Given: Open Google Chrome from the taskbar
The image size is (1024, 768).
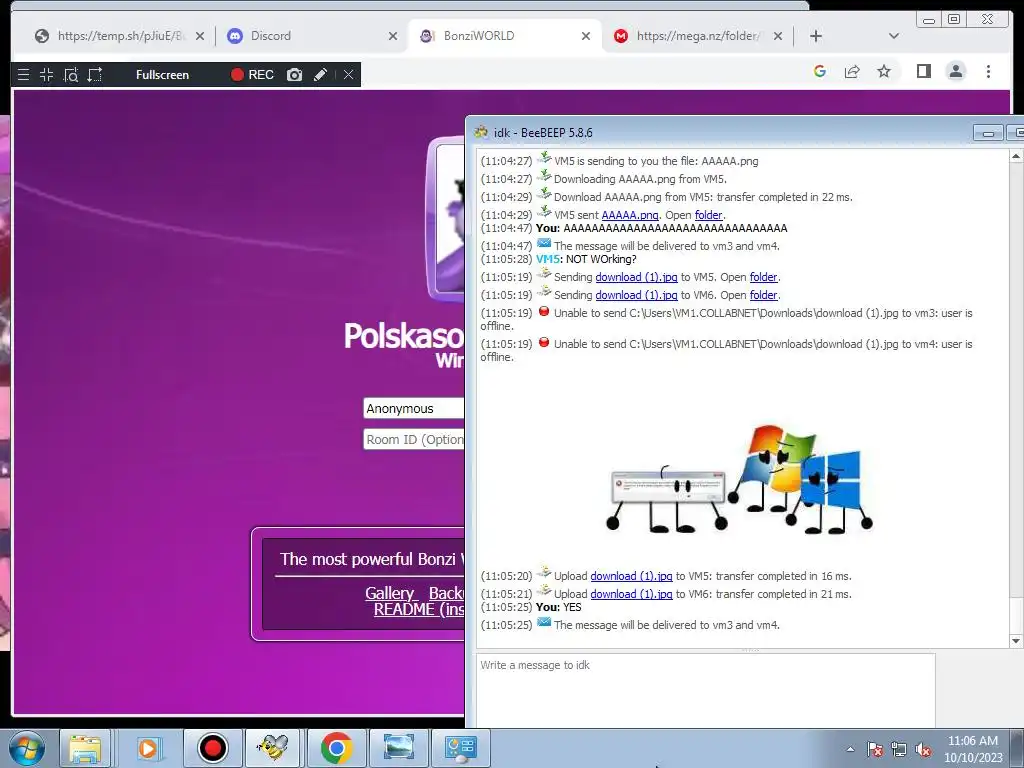Looking at the screenshot, I should [337, 748].
